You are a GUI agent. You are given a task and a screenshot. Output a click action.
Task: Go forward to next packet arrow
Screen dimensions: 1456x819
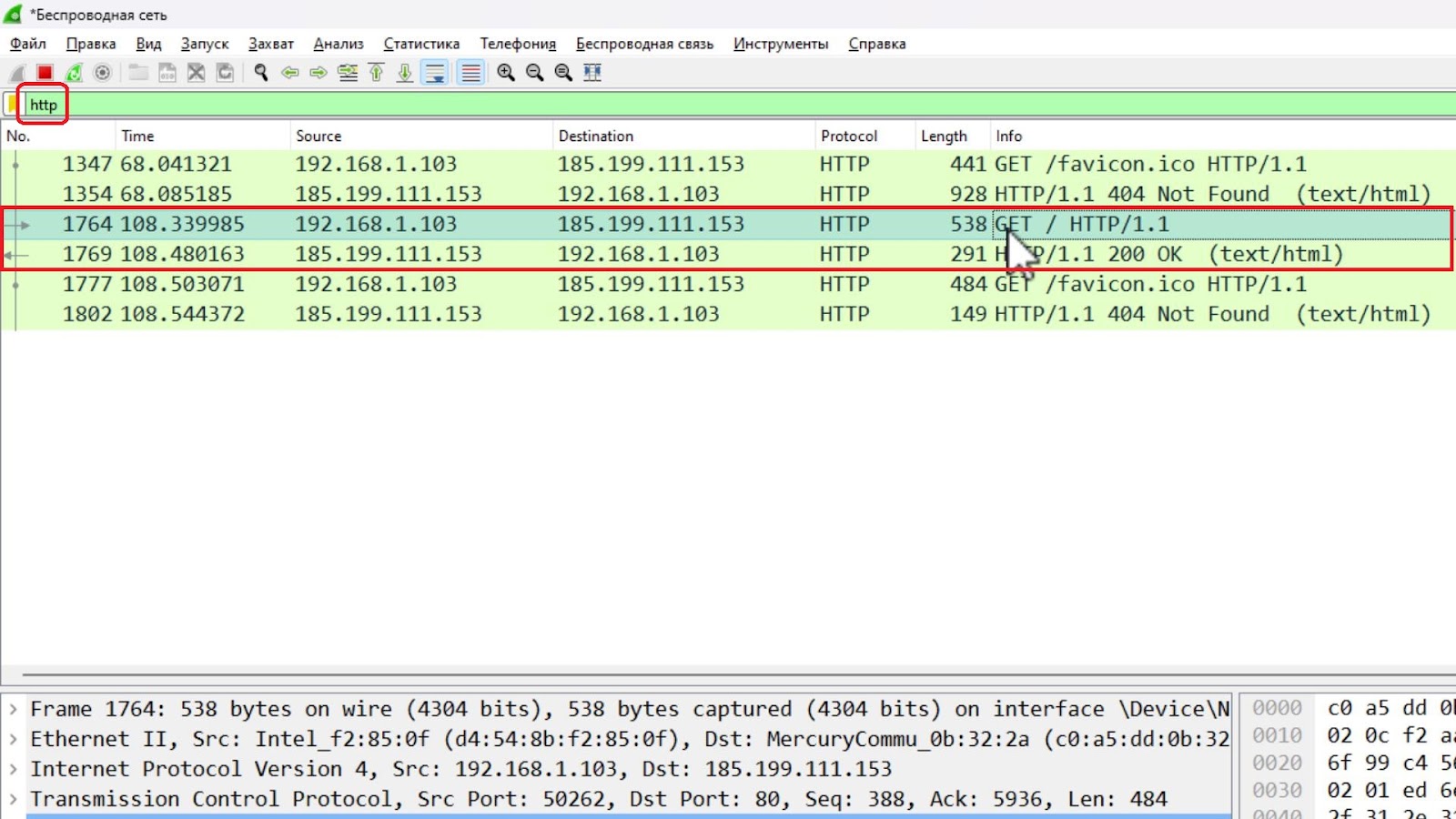[318, 73]
